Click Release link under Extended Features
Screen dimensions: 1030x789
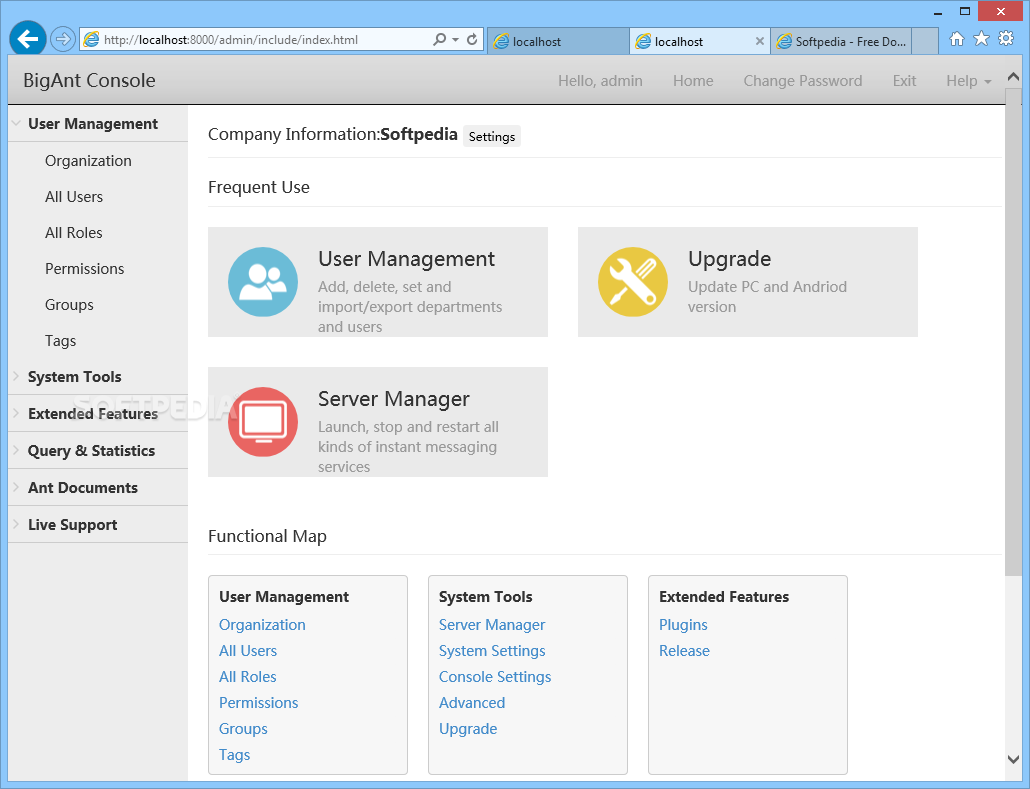click(x=684, y=651)
